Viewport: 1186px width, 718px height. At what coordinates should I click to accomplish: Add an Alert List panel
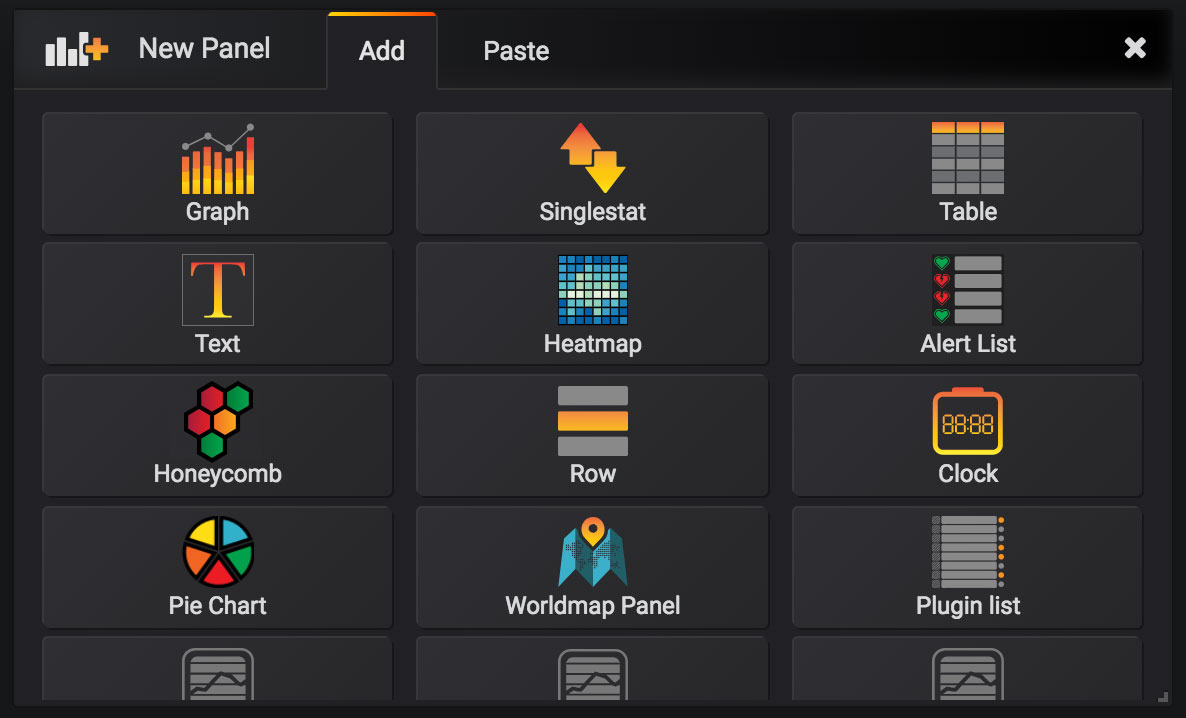tap(966, 303)
